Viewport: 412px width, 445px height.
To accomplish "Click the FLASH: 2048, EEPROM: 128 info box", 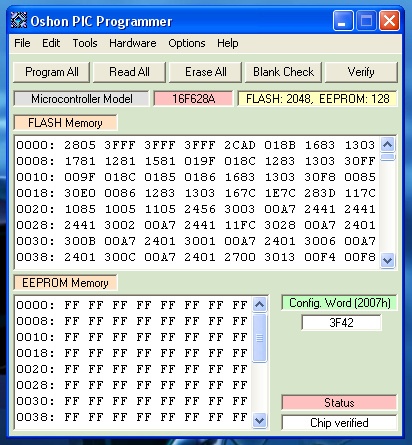I will (x=317, y=99).
